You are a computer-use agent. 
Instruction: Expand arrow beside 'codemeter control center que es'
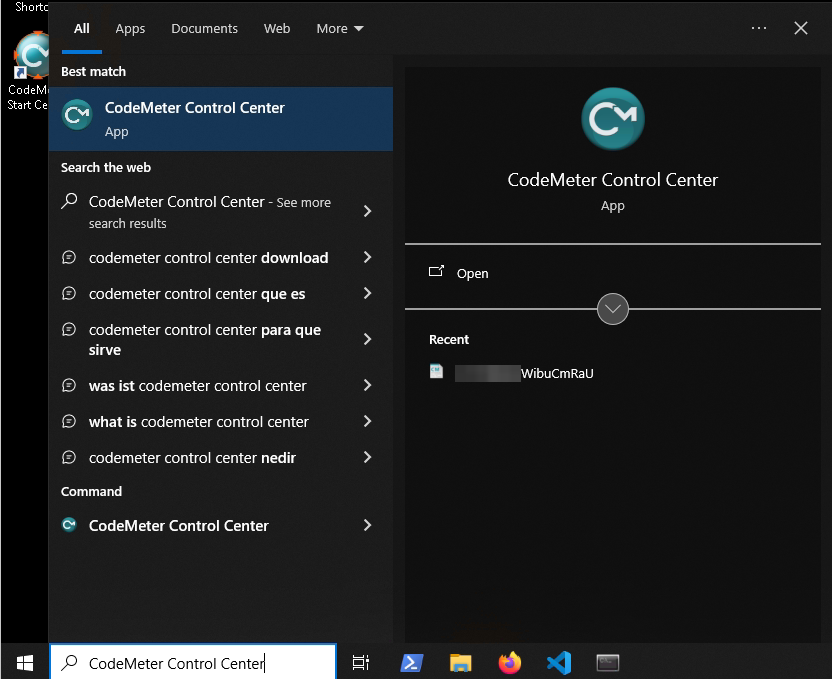[368, 293]
